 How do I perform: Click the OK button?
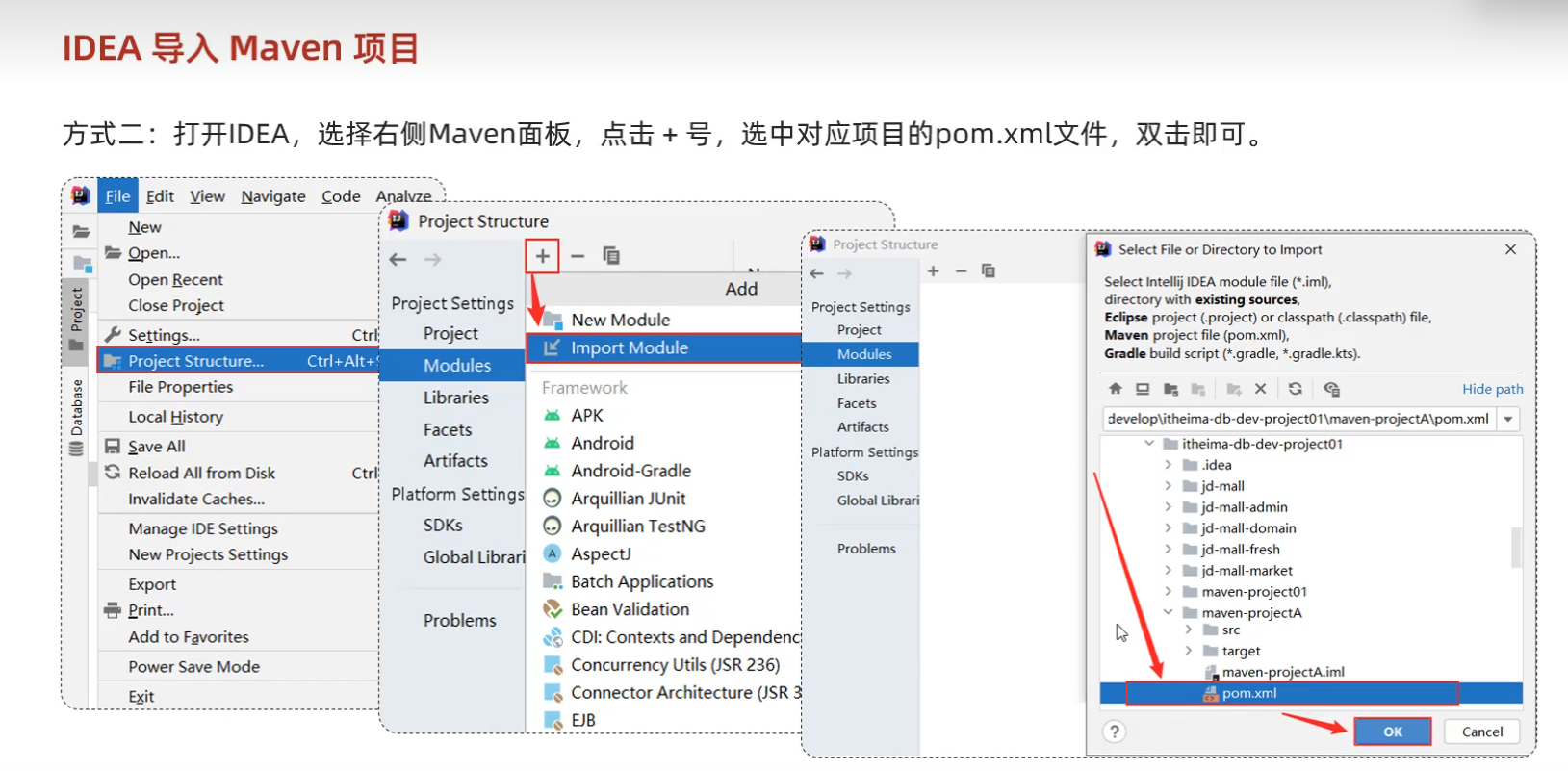pyautogui.click(x=1393, y=732)
